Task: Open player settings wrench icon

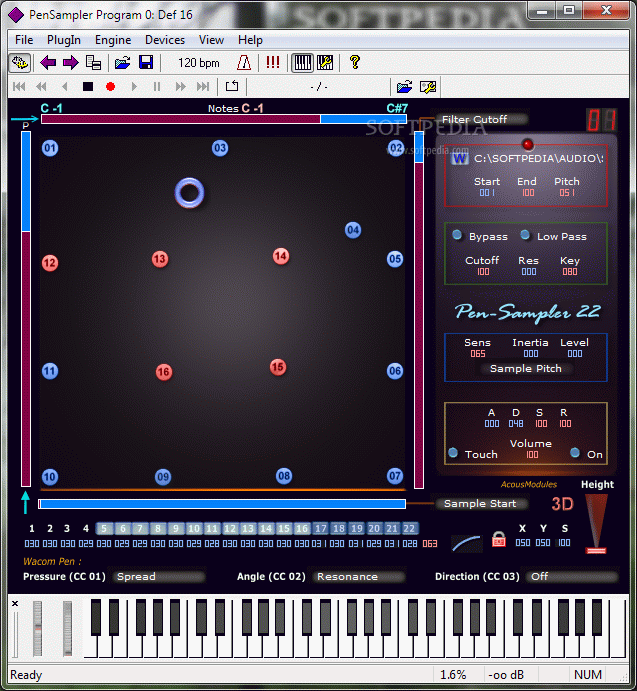Action: coord(428,87)
